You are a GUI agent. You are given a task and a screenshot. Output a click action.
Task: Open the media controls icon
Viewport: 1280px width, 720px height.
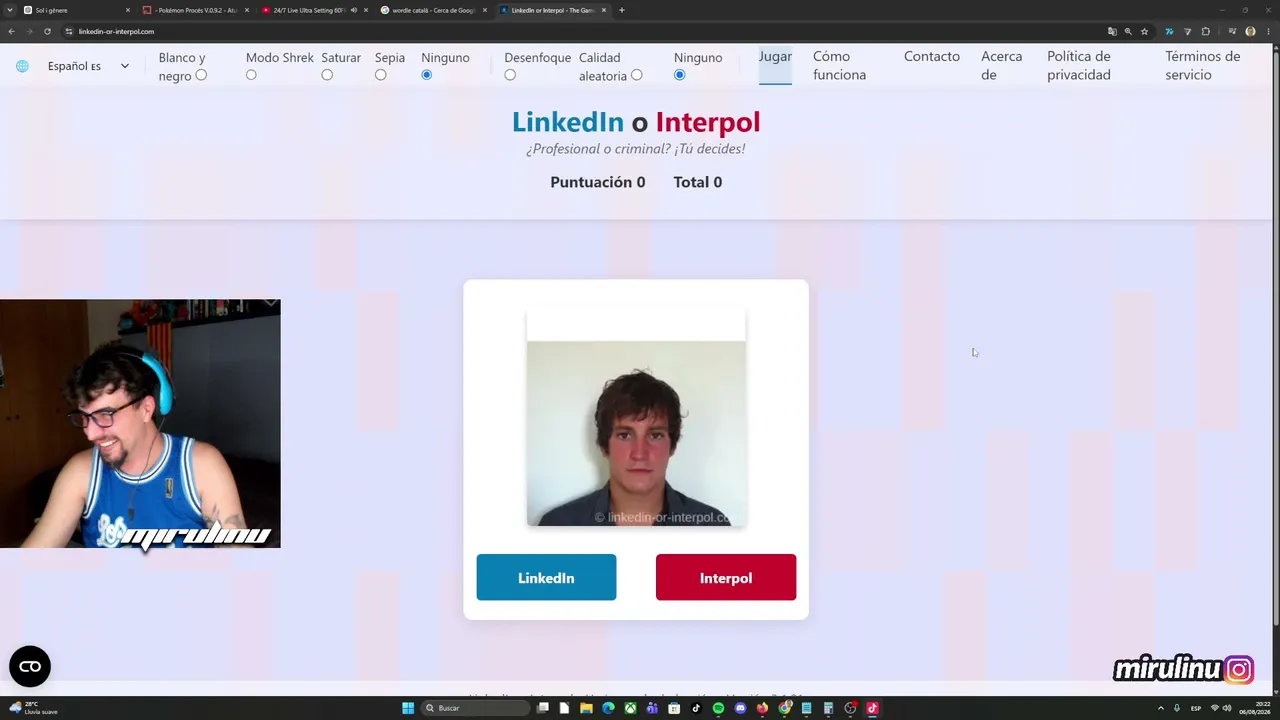click(1232, 31)
